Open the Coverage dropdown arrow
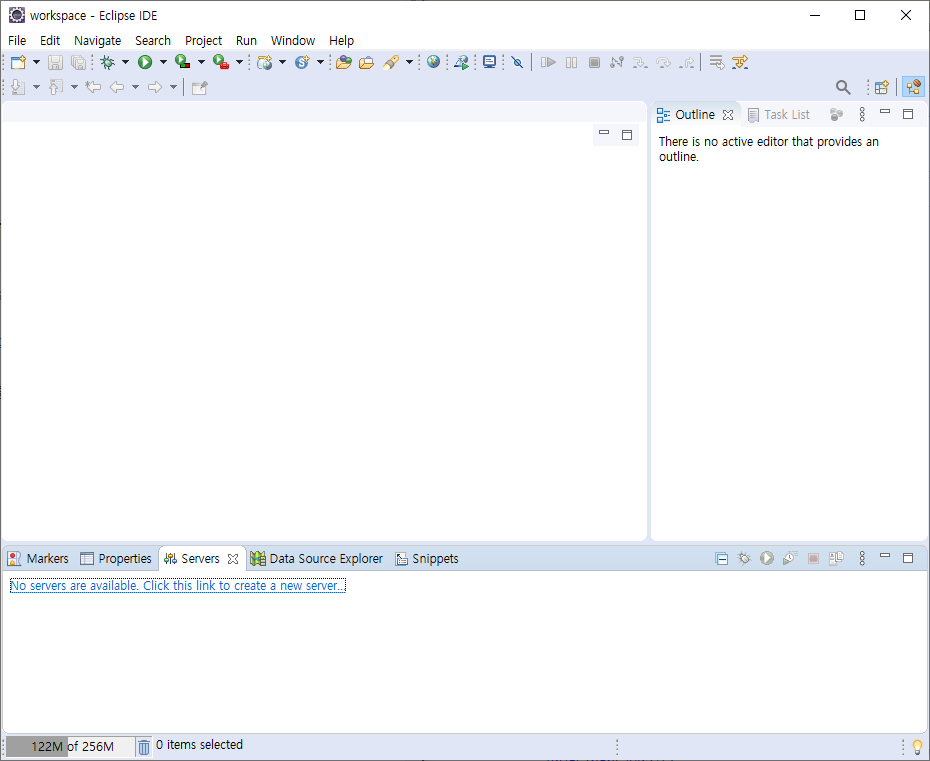930x761 pixels. (201, 62)
